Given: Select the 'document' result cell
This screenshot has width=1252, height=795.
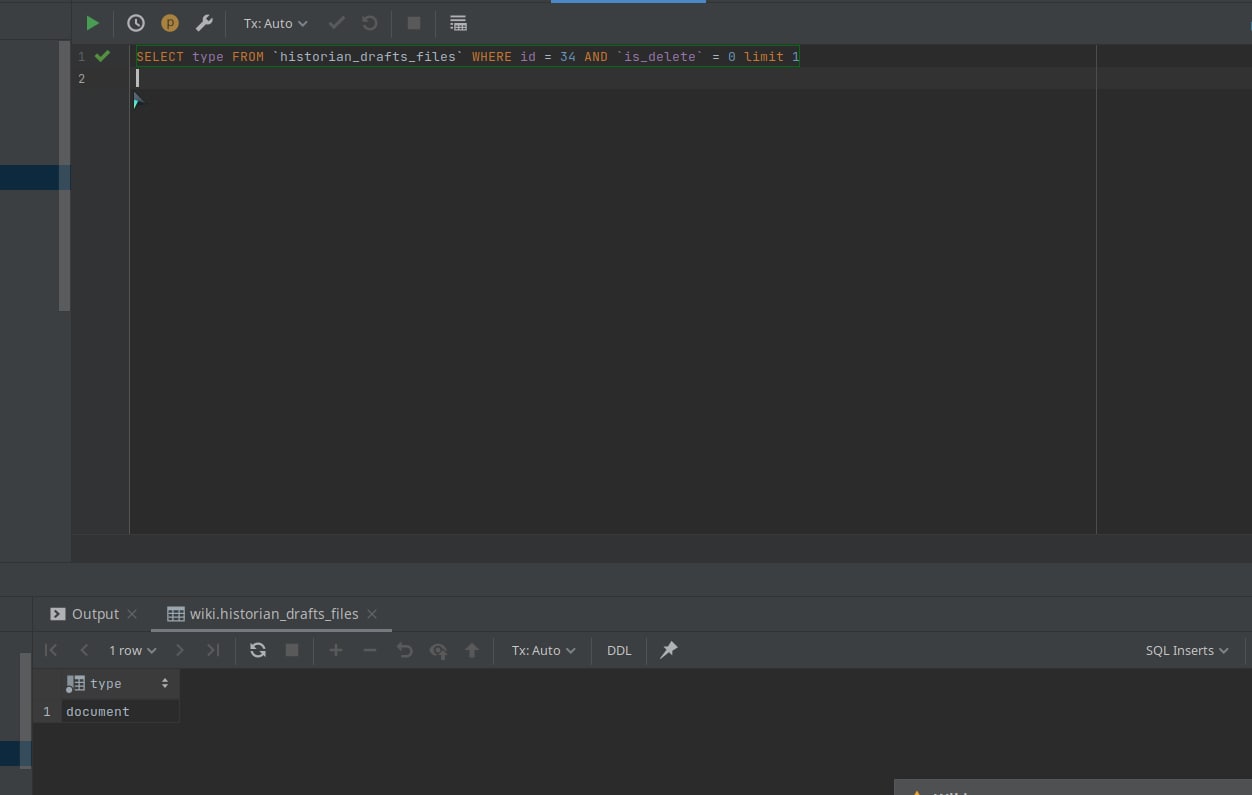Looking at the screenshot, I should [98, 712].
